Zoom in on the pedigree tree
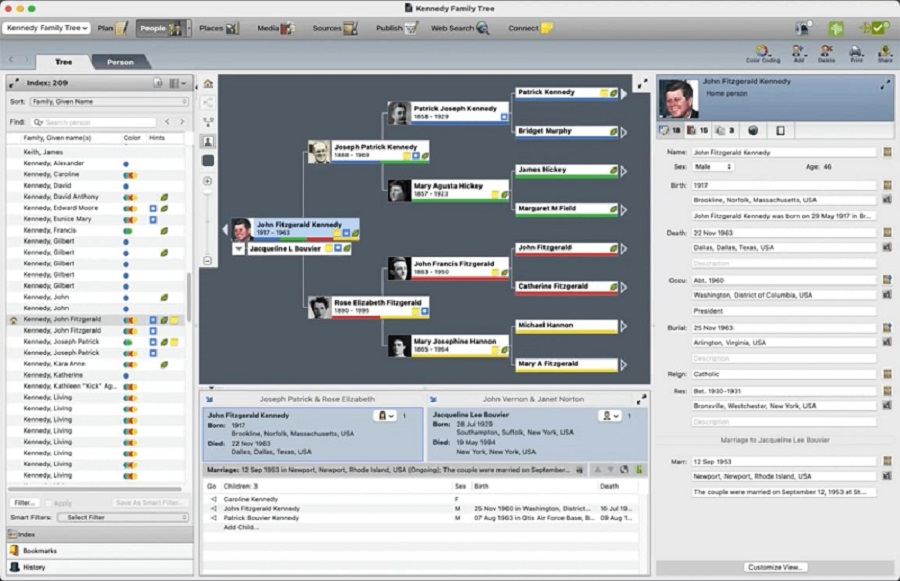 coord(208,181)
